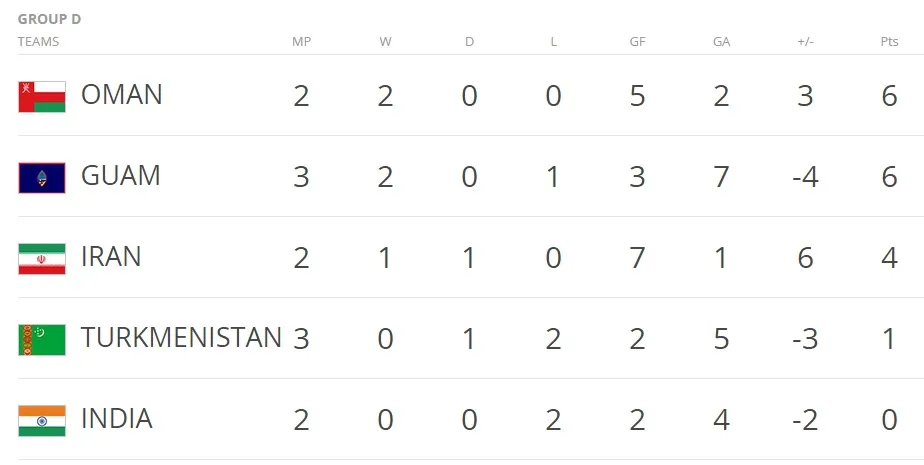The image size is (924, 465).
Task: Click the Pts column header
Action: 889,42
